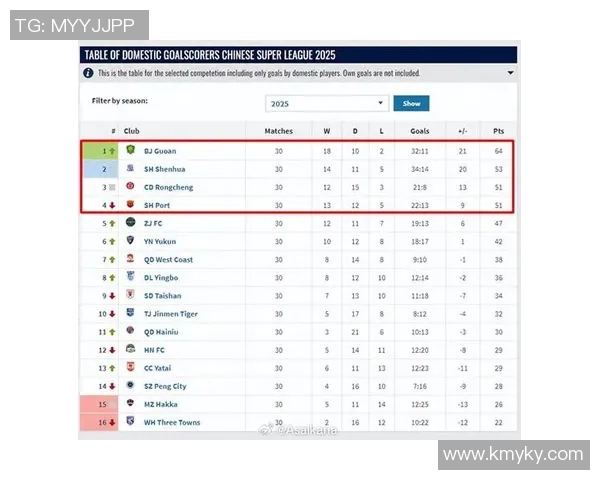Sort table by Pts column header
The height and width of the screenshot is (480, 600).
pyautogui.click(x=498, y=130)
